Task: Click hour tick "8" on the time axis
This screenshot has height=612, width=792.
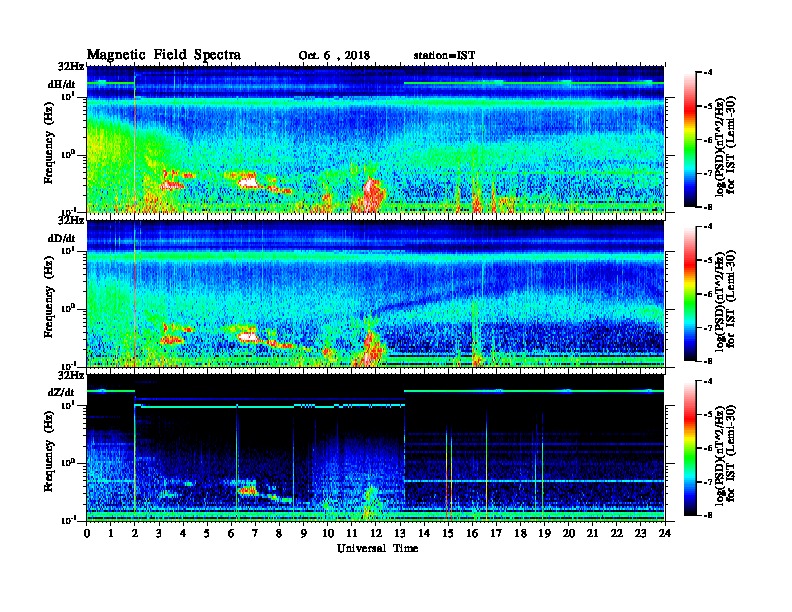Action: click(279, 533)
